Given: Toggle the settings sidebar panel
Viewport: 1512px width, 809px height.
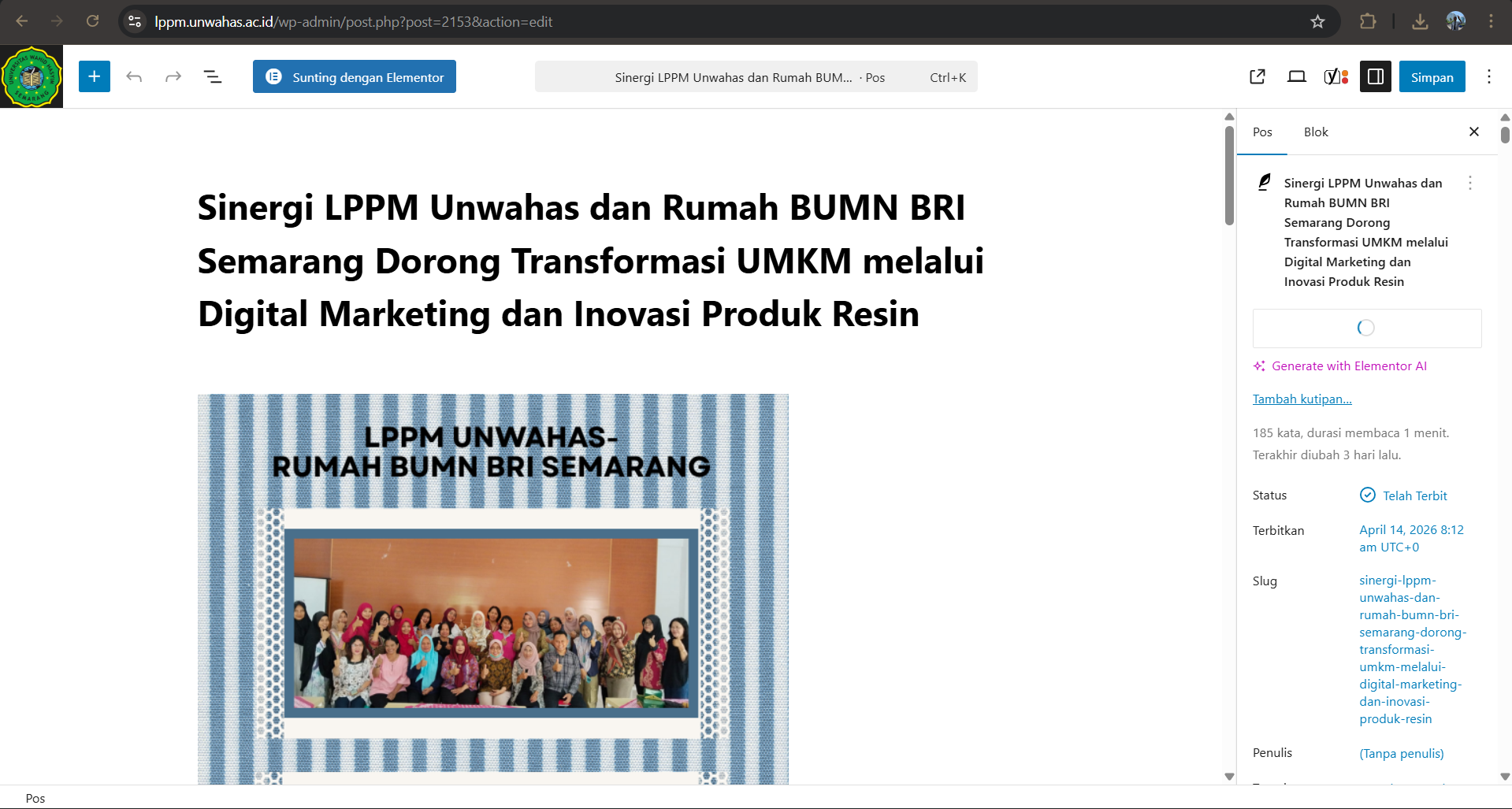Looking at the screenshot, I should point(1375,76).
